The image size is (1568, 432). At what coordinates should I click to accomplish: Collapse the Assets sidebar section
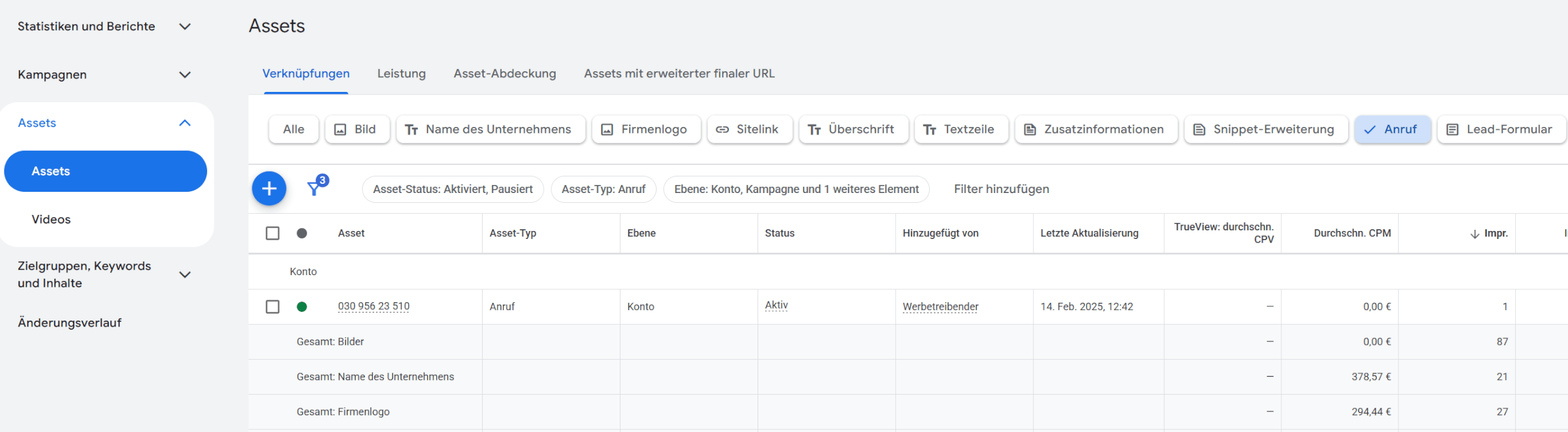(x=184, y=123)
